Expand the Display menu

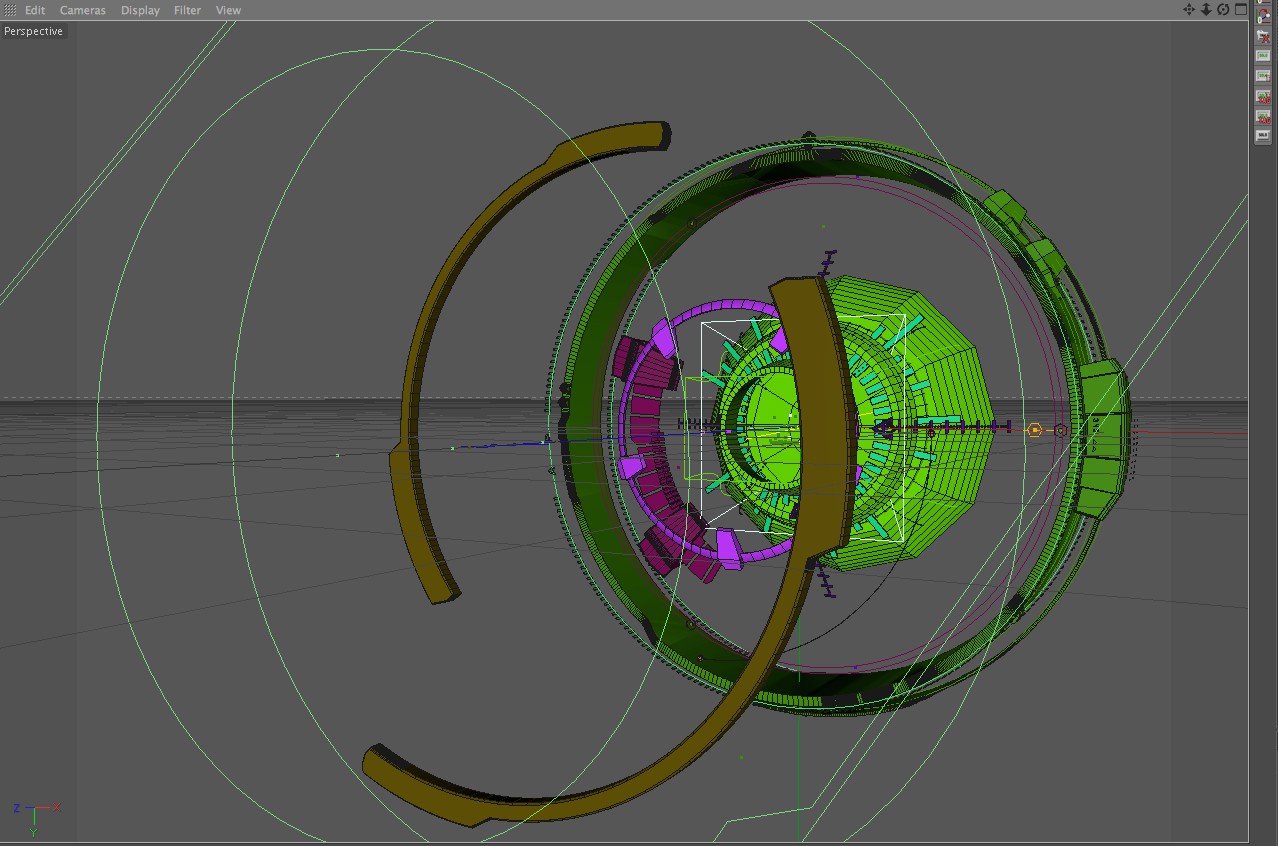coord(140,10)
